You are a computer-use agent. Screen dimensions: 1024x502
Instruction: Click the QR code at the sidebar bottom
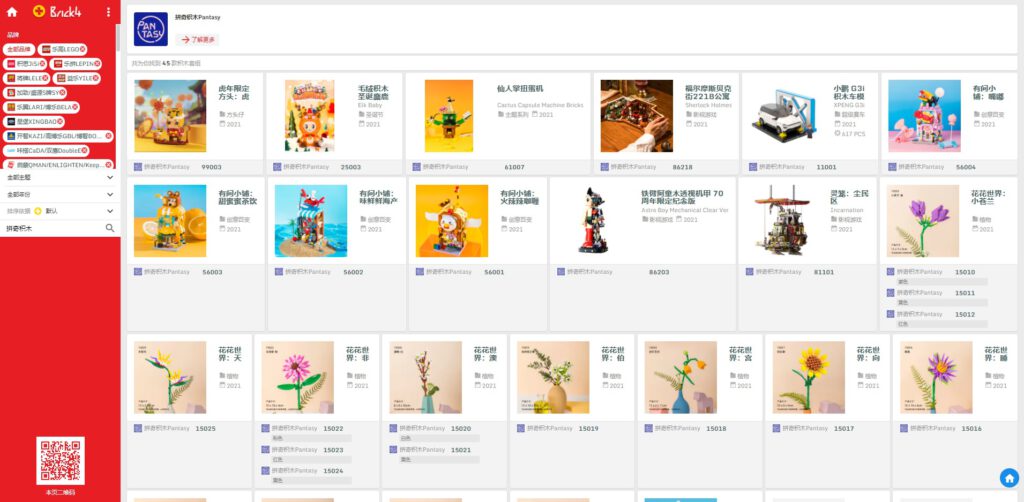[60, 461]
